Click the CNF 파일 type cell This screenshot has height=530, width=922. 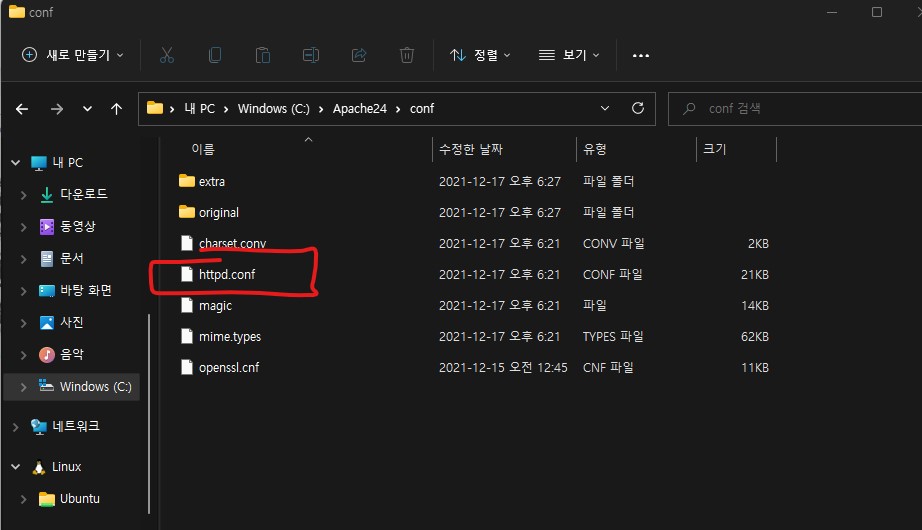click(x=608, y=368)
